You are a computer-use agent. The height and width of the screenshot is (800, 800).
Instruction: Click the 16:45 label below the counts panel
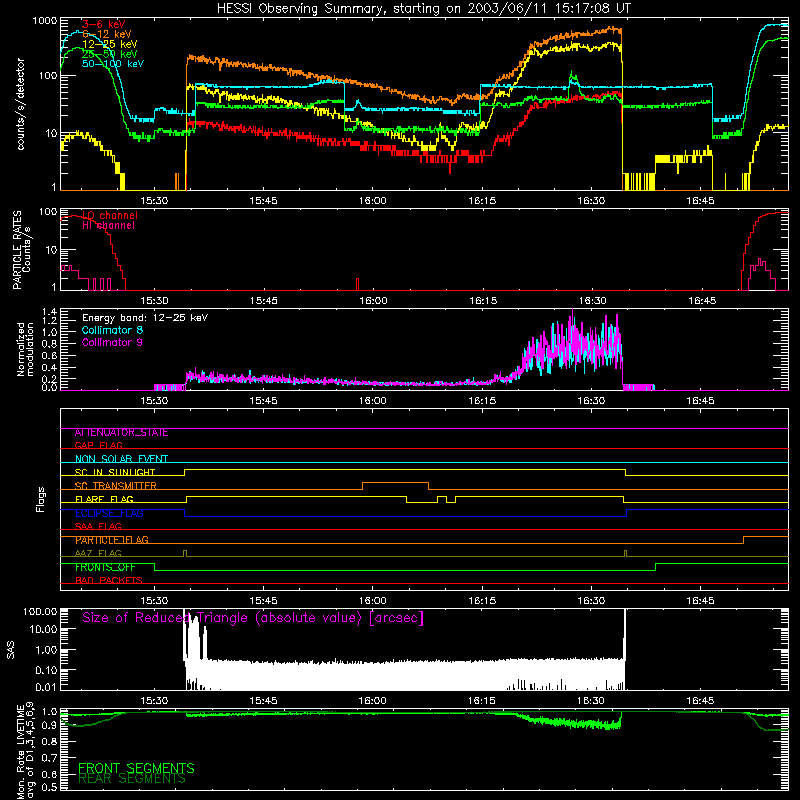700,201
